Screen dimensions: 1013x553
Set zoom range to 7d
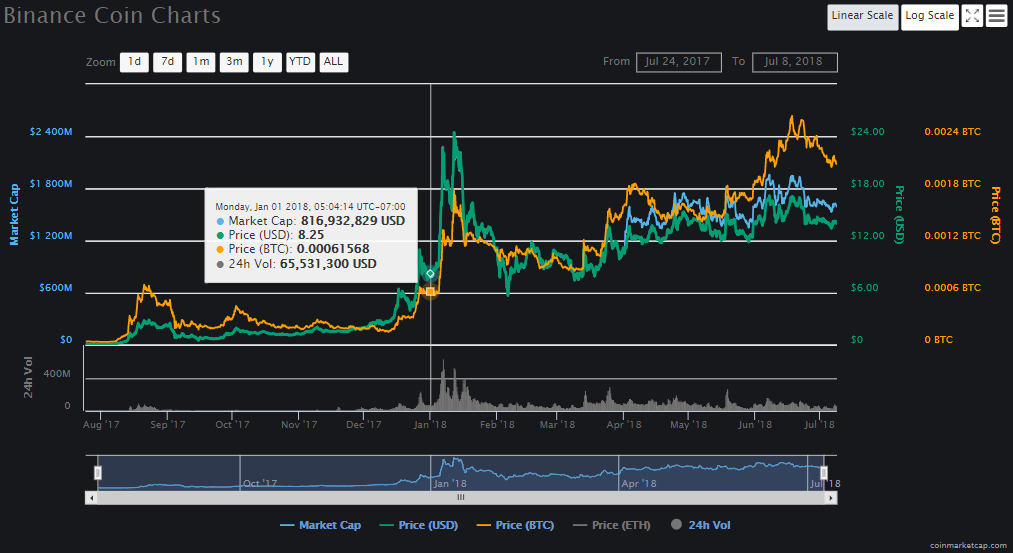coord(167,62)
